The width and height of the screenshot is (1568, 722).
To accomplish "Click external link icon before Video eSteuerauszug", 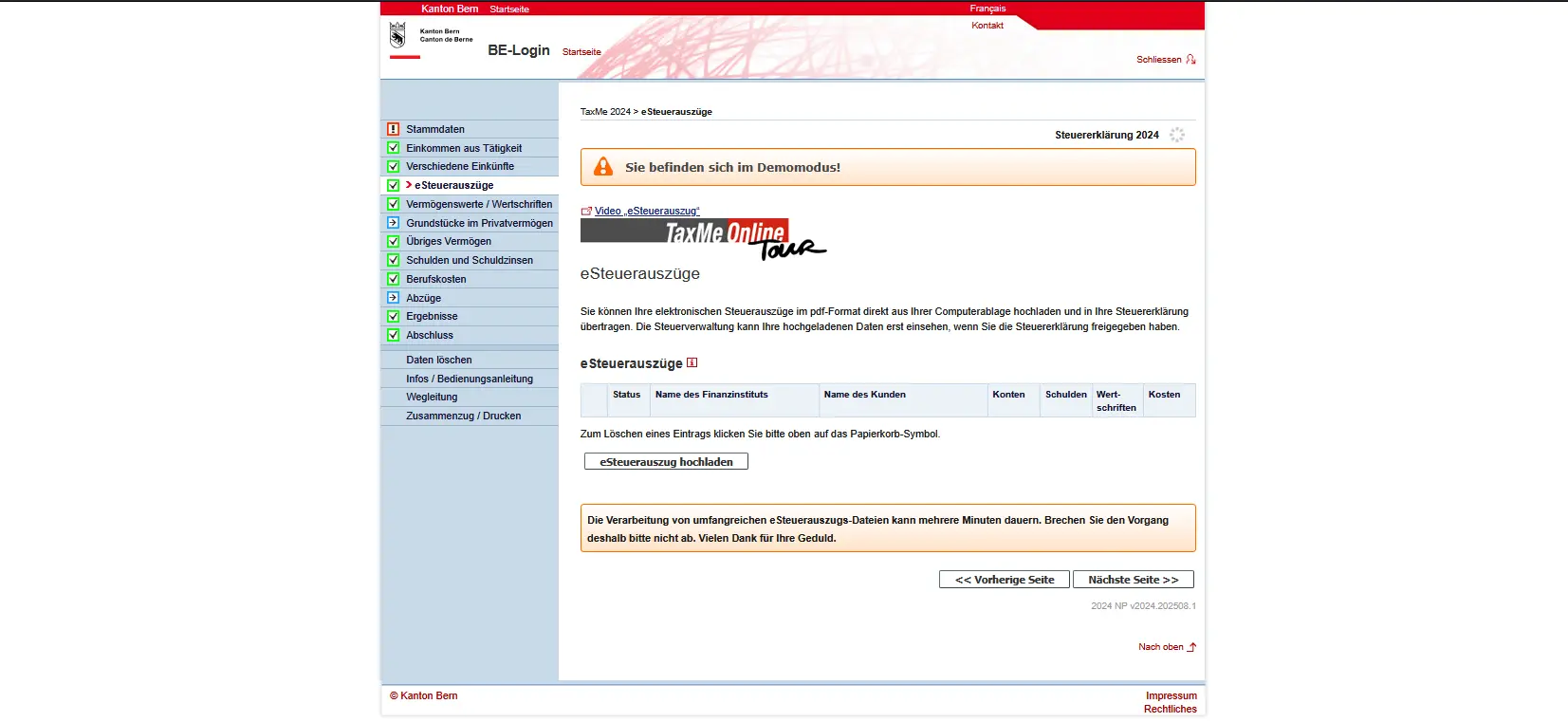I will pos(586,211).
